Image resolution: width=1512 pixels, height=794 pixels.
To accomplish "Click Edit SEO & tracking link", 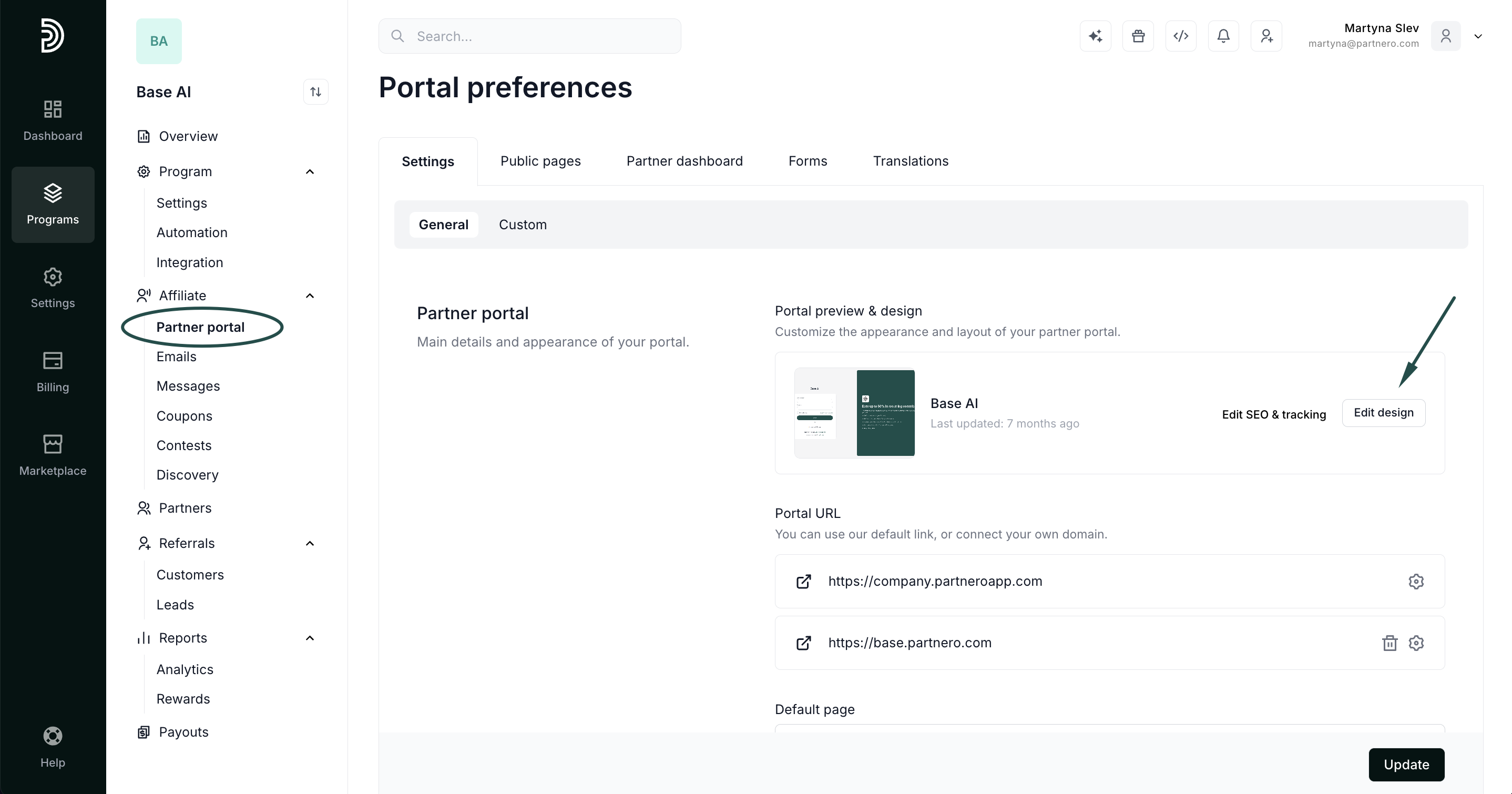I will pyautogui.click(x=1274, y=415).
